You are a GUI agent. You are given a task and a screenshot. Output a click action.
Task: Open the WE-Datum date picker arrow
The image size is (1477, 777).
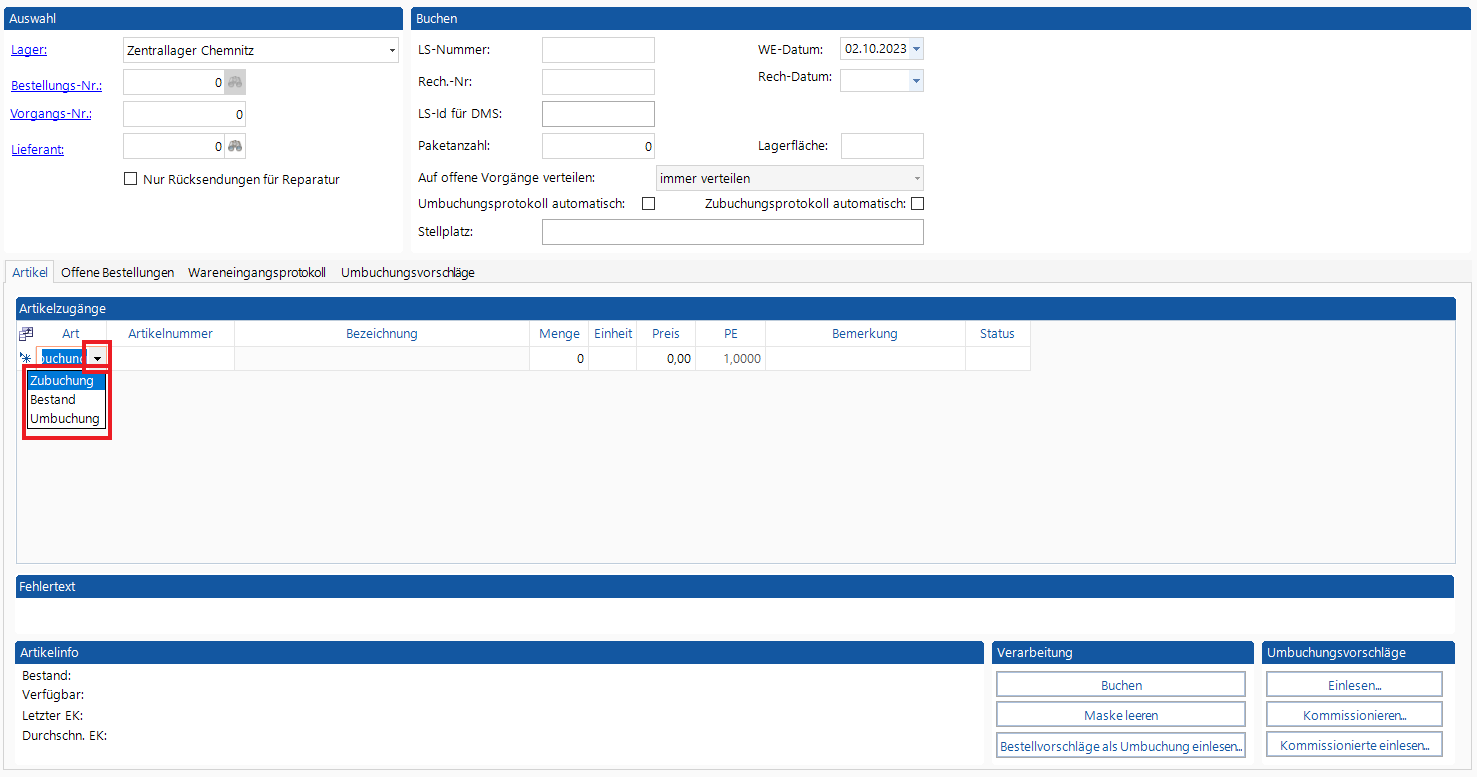[916, 49]
